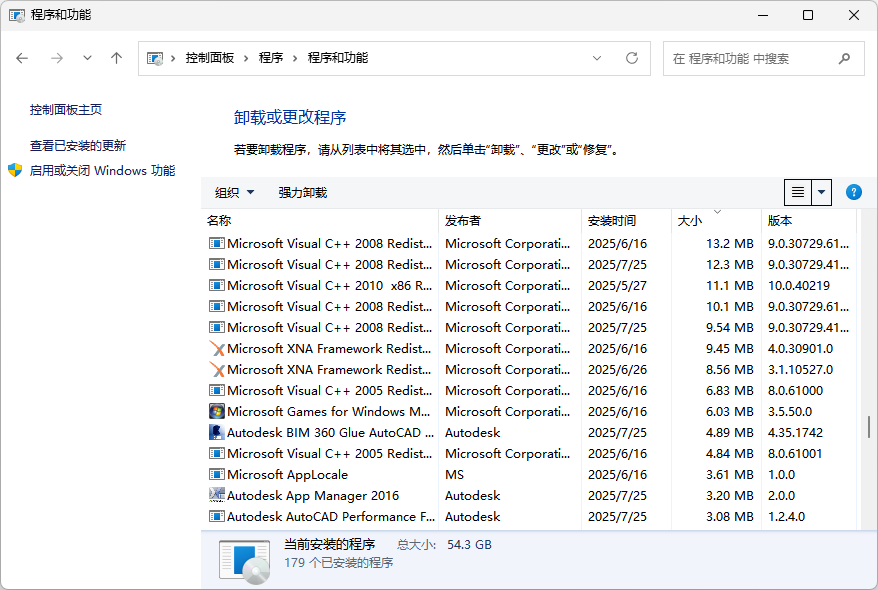Click 程序和功能 breadcrumb segment
Image resolution: width=878 pixels, height=590 pixels.
point(338,58)
